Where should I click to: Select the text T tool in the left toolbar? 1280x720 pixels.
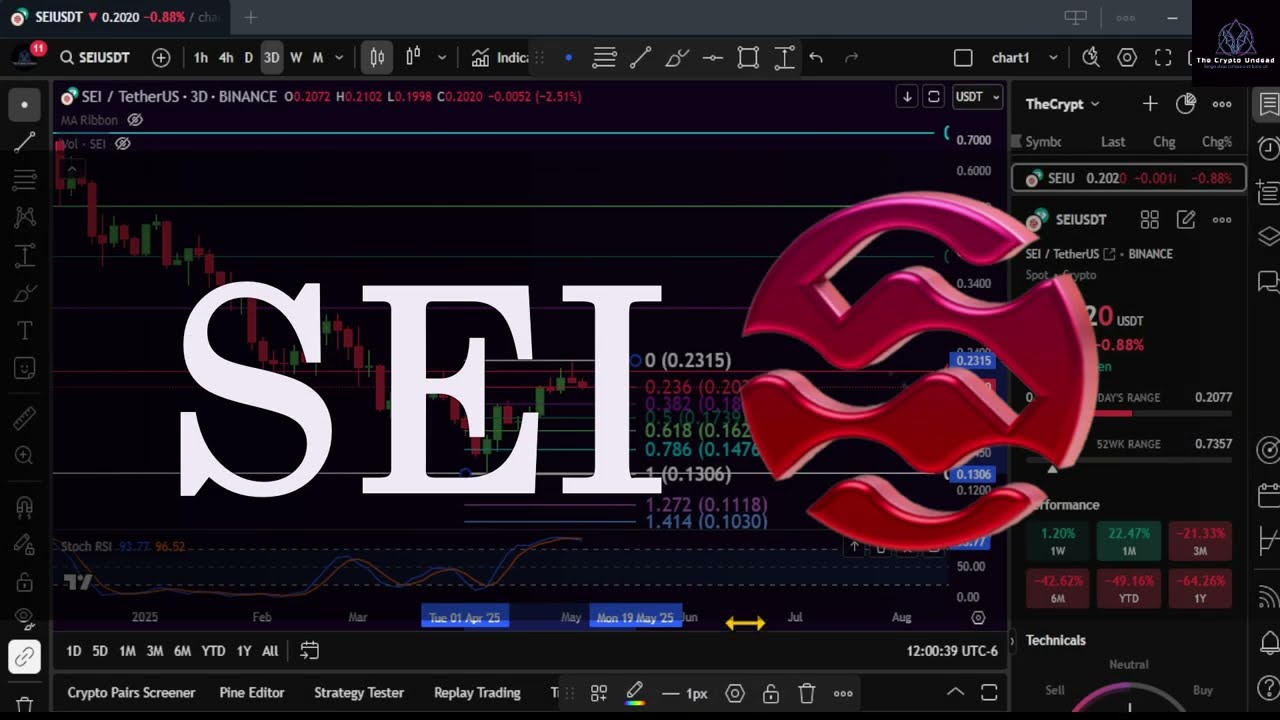click(25, 331)
